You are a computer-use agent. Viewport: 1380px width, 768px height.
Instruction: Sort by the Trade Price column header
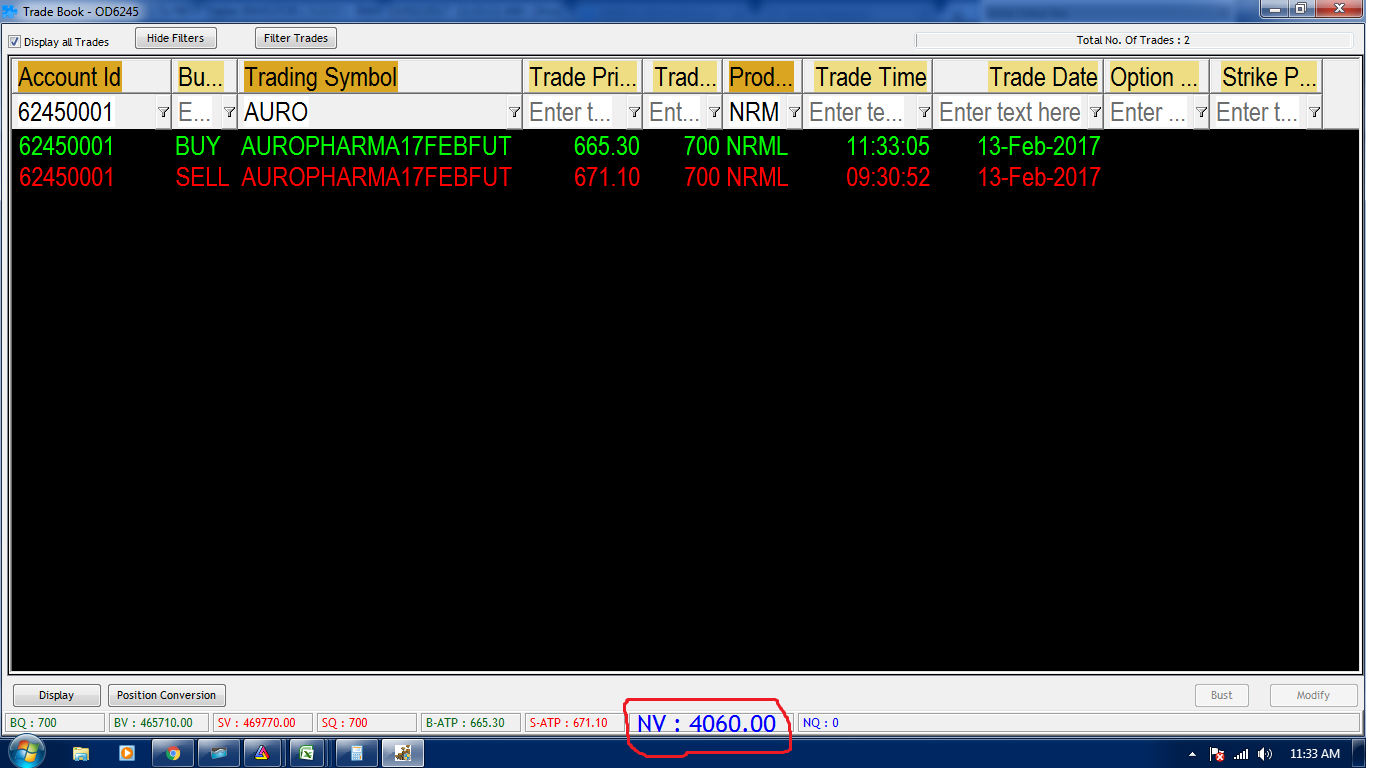tap(582, 77)
